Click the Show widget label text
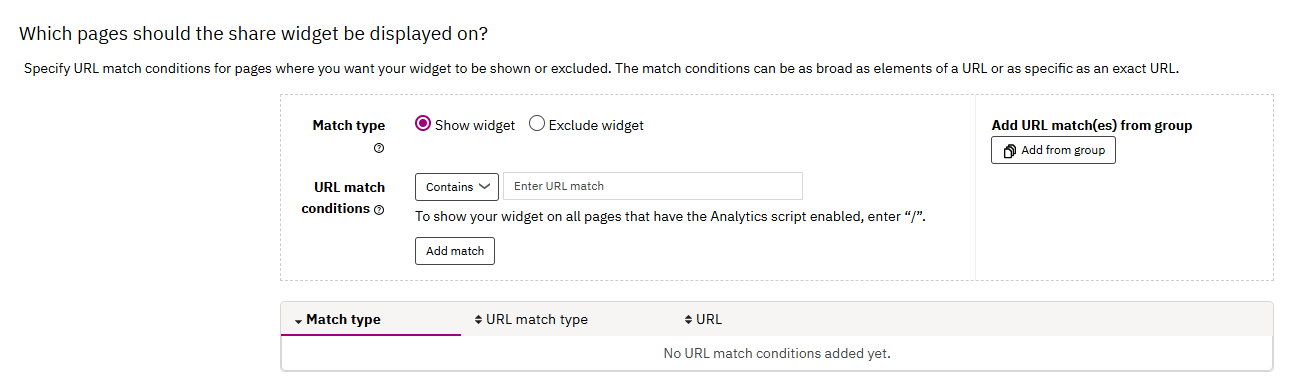This screenshot has height=388, width=1313. click(475, 125)
